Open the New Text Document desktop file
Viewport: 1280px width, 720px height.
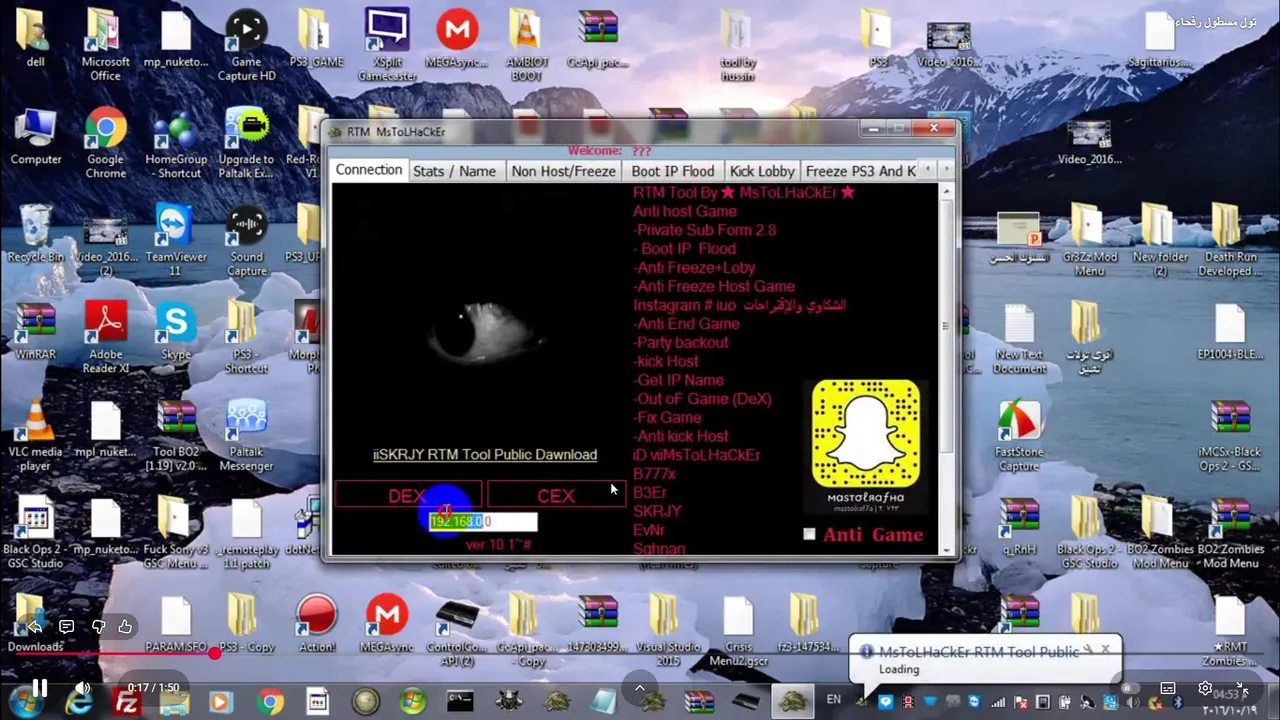(1019, 337)
